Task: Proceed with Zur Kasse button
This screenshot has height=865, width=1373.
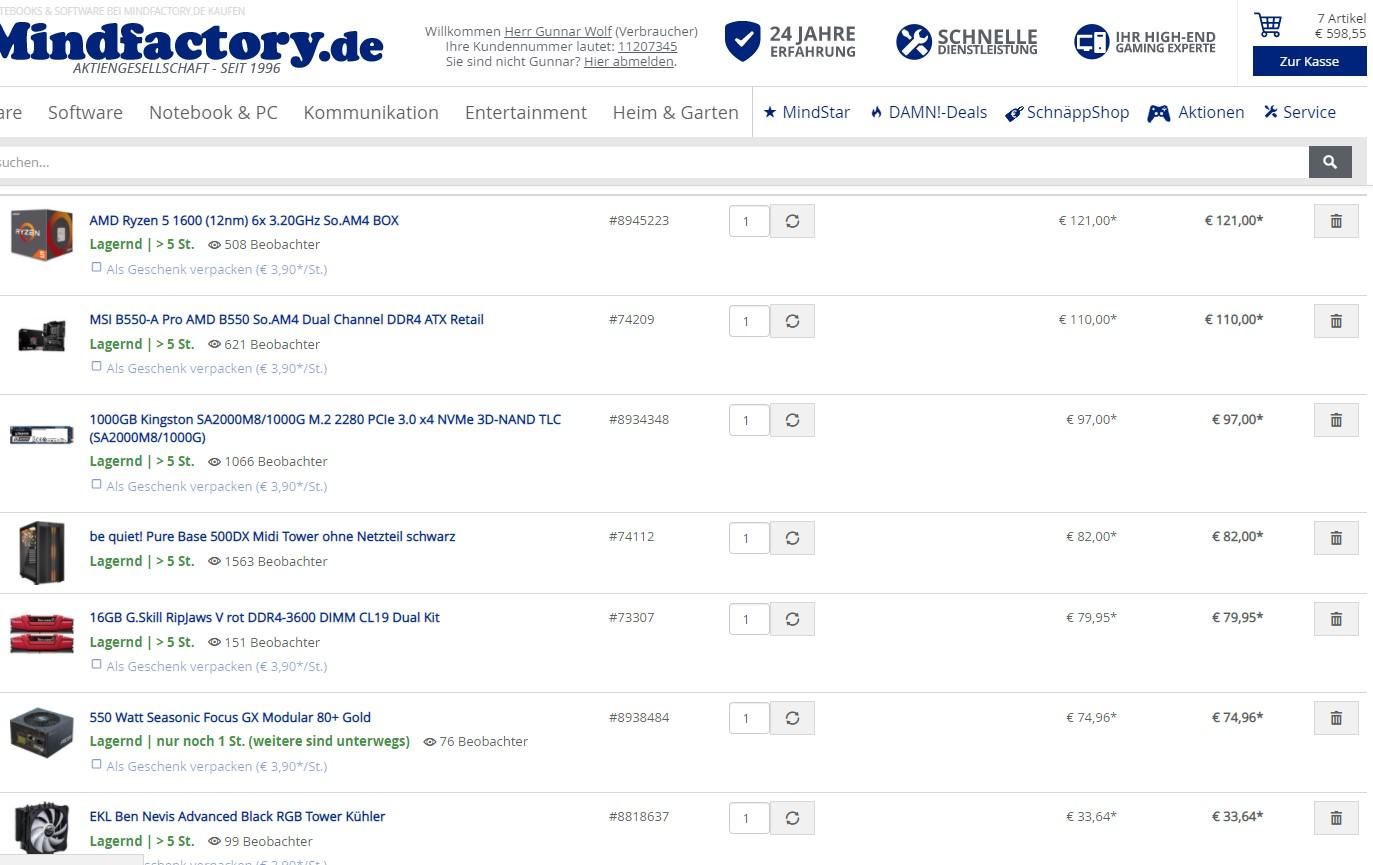Action: point(1309,61)
